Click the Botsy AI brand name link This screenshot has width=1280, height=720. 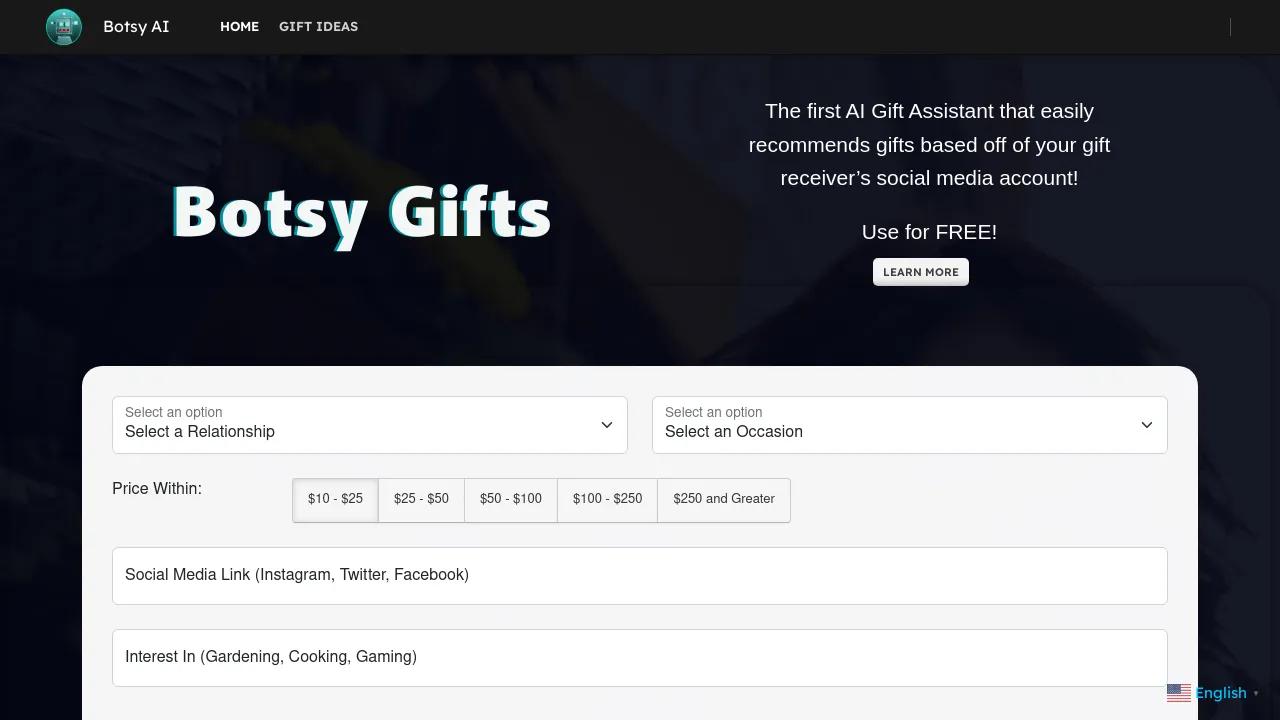(x=136, y=27)
